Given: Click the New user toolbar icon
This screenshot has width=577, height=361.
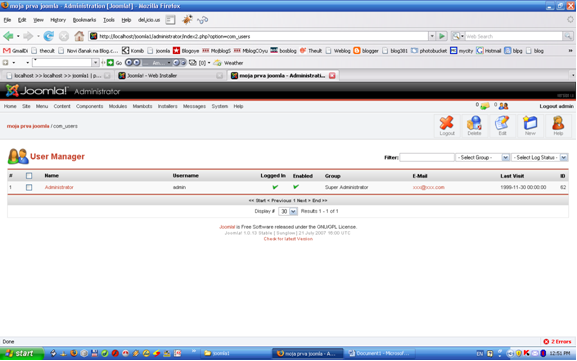Looking at the screenshot, I should point(530,125).
